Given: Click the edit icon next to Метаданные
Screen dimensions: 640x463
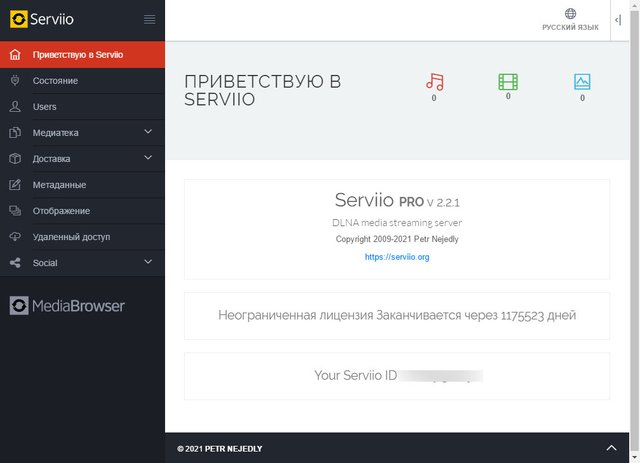Looking at the screenshot, I should coord(15,185).
